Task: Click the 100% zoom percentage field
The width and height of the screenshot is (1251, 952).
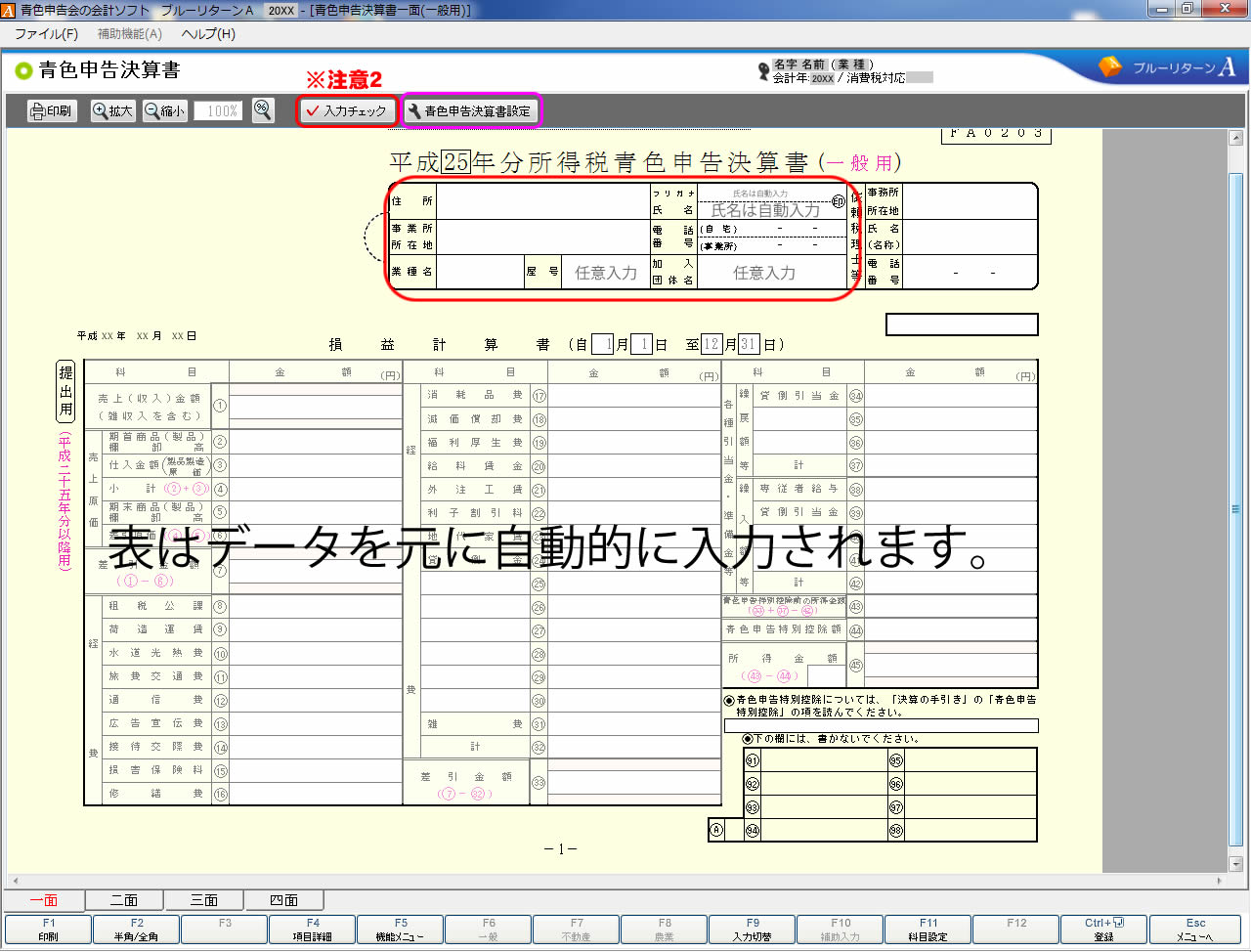Action: pyautogui.click(x=222, y=111)
